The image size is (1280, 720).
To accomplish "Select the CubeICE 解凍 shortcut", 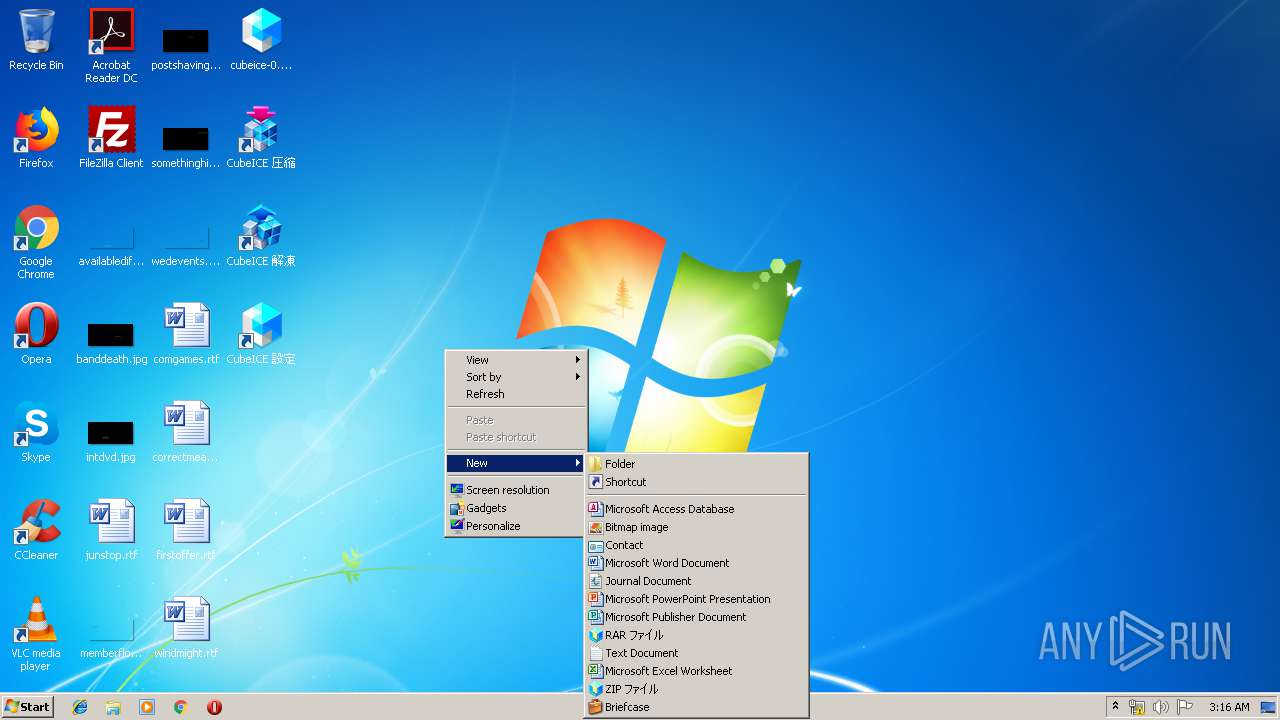I will click(261, 236).
